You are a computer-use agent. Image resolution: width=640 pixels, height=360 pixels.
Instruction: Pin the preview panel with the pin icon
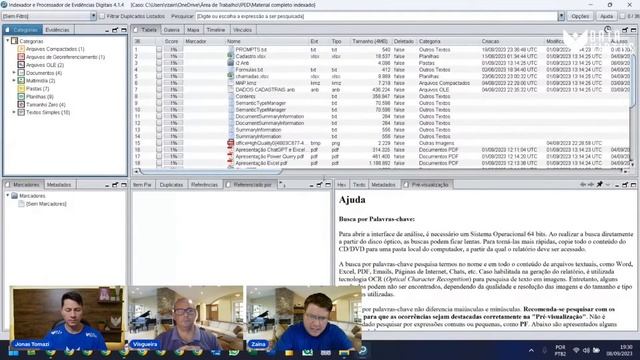tap(600, 184)
